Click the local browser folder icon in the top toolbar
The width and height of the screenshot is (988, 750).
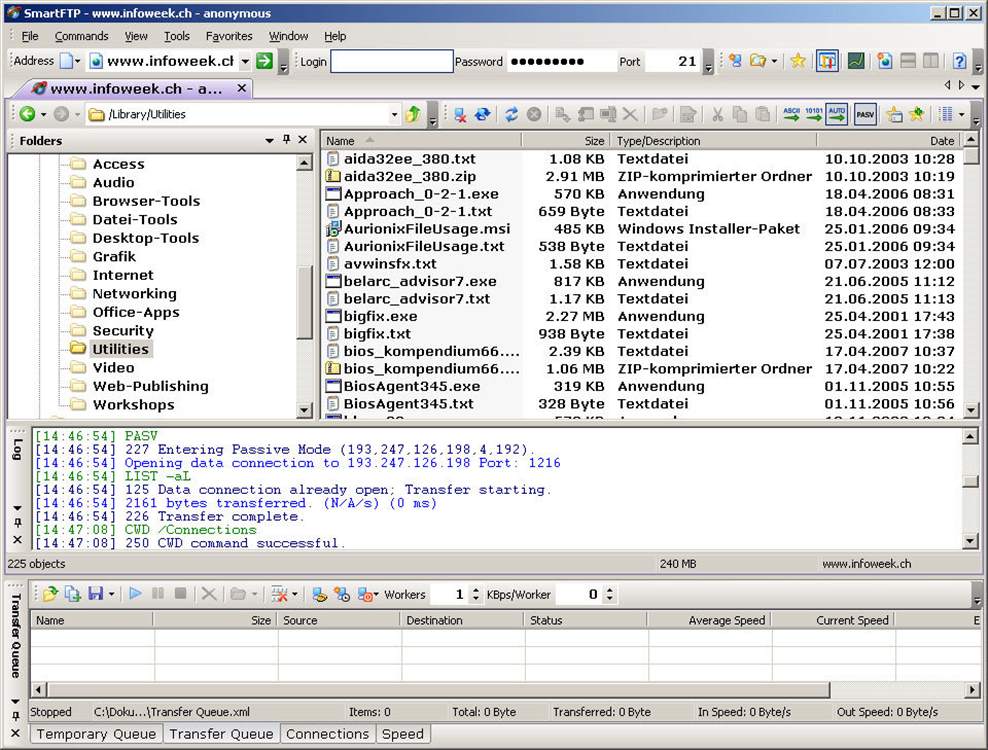[x=758, y=61]
